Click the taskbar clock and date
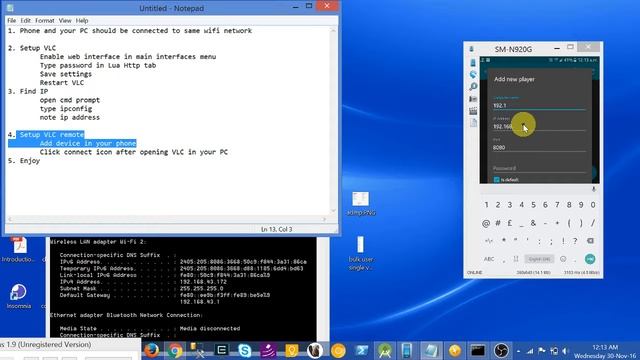640x360 pixels. pyautogui.click(x=605, y=351)
